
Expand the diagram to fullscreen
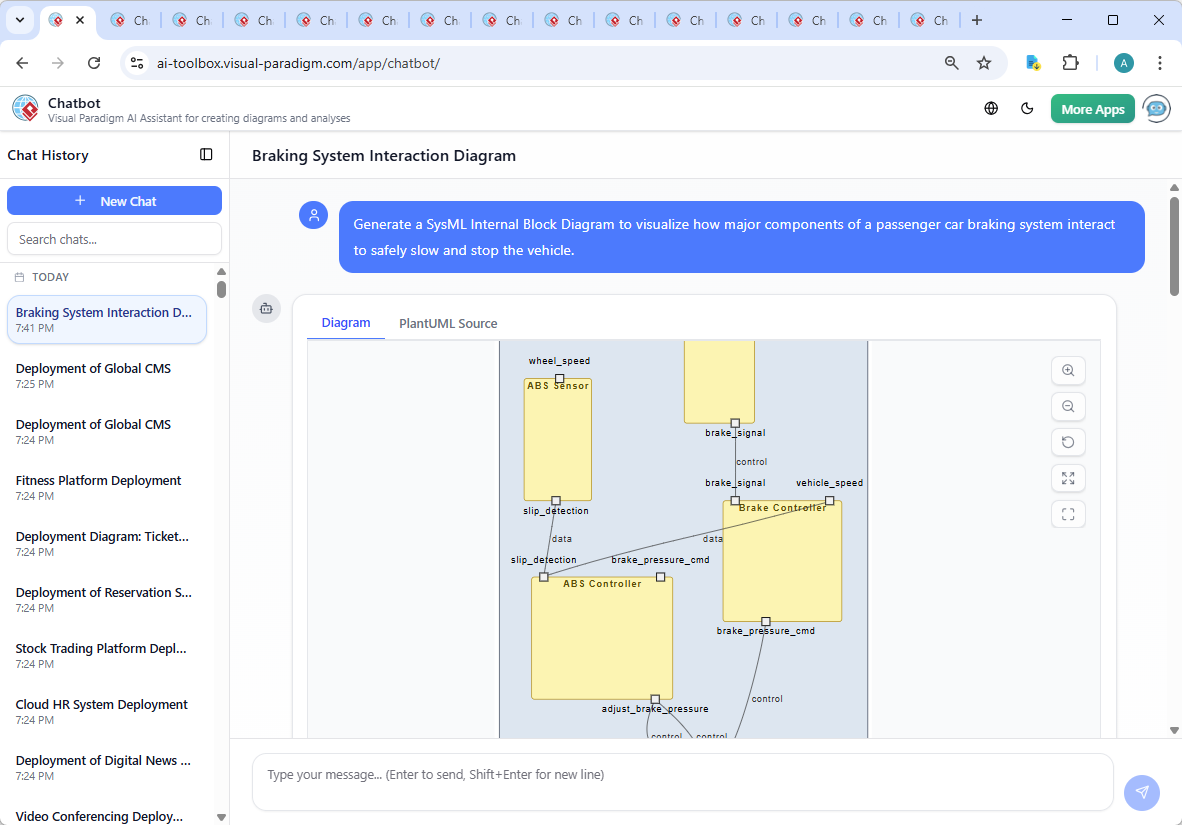(x=1068, y=478)
